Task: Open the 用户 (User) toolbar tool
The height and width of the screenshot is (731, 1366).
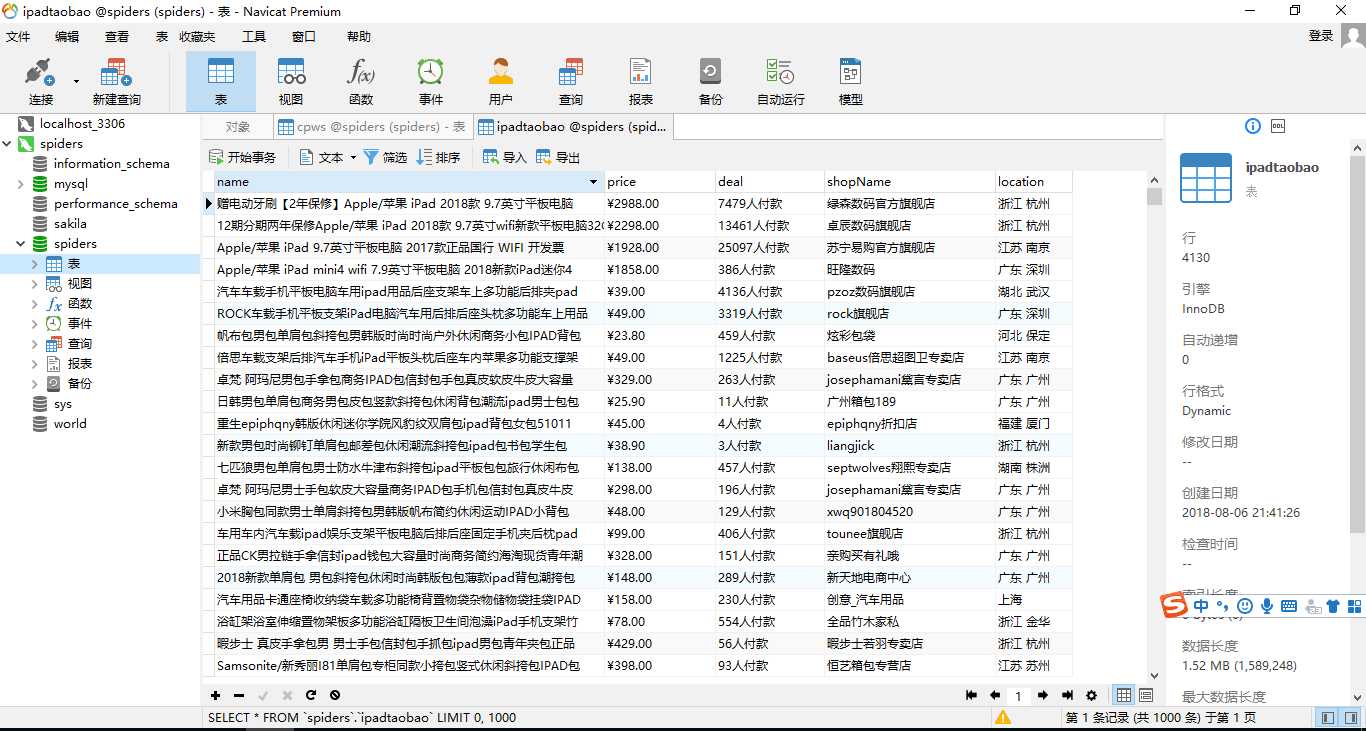Action: [501, 82]
